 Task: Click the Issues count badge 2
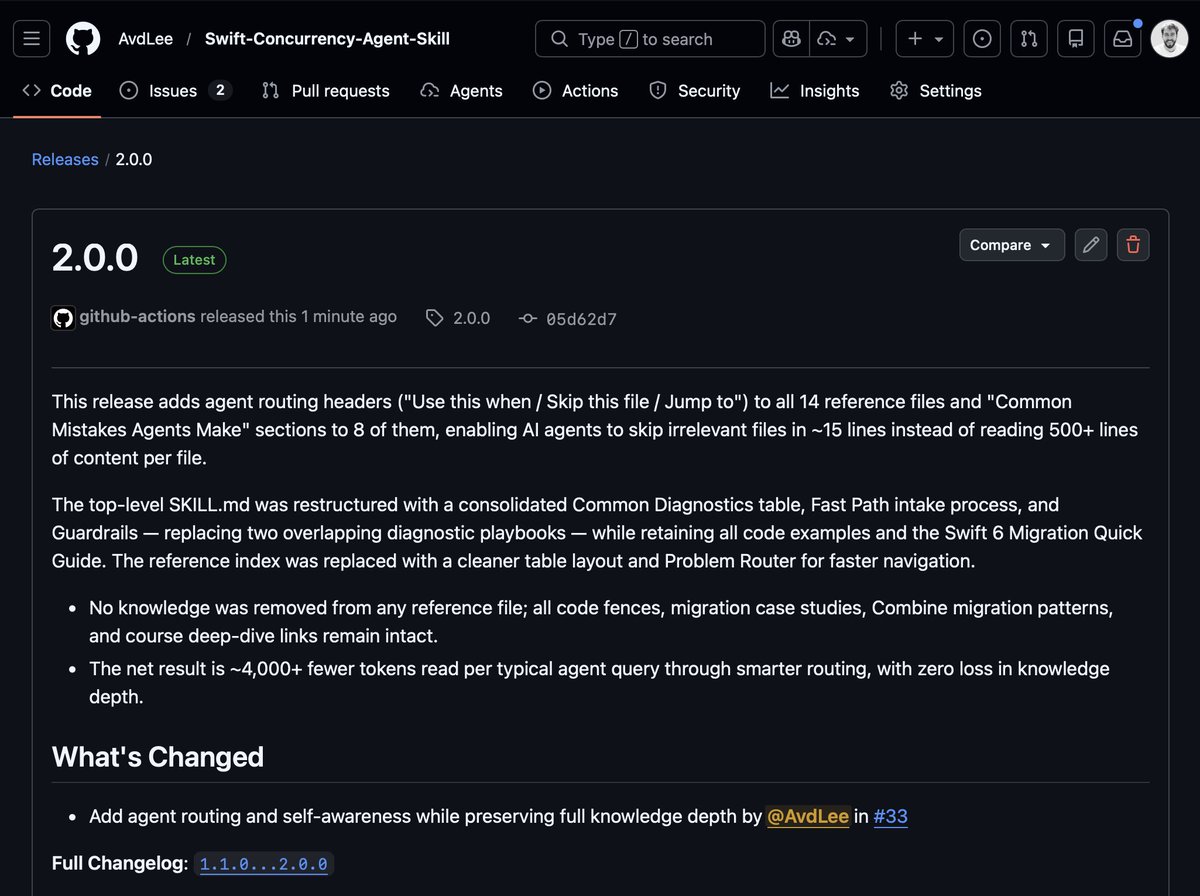click(x=220, y=90)
